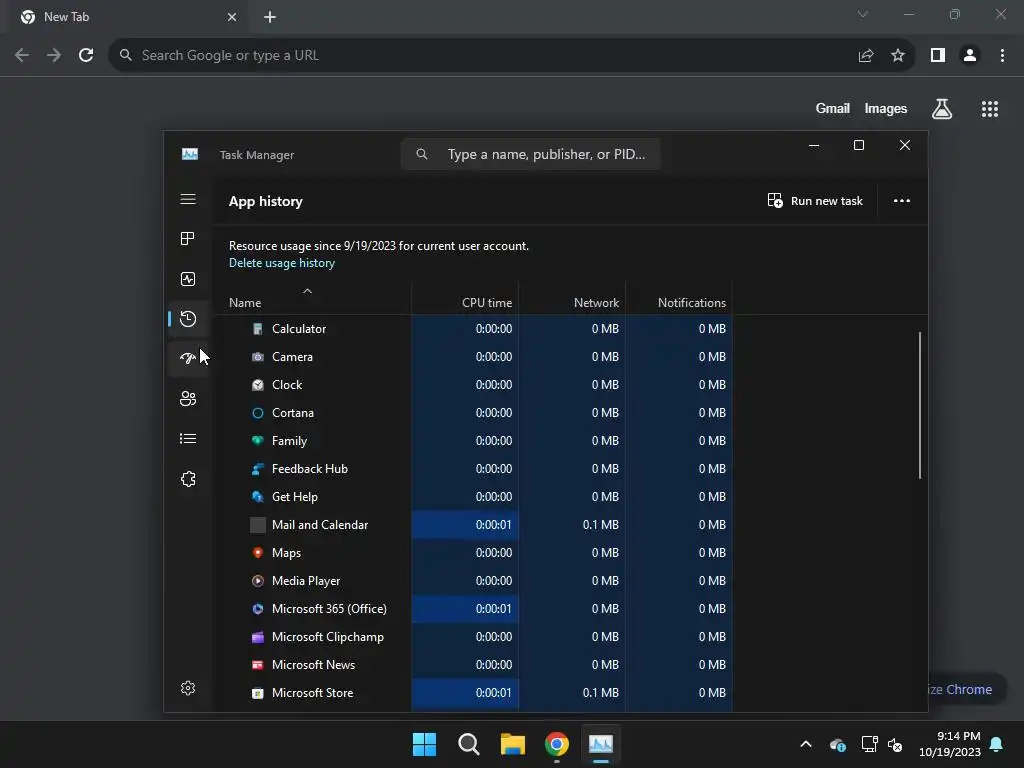The image size is (1024, 768).
Task: Click Chrome address bar search field
Action: 483,56
